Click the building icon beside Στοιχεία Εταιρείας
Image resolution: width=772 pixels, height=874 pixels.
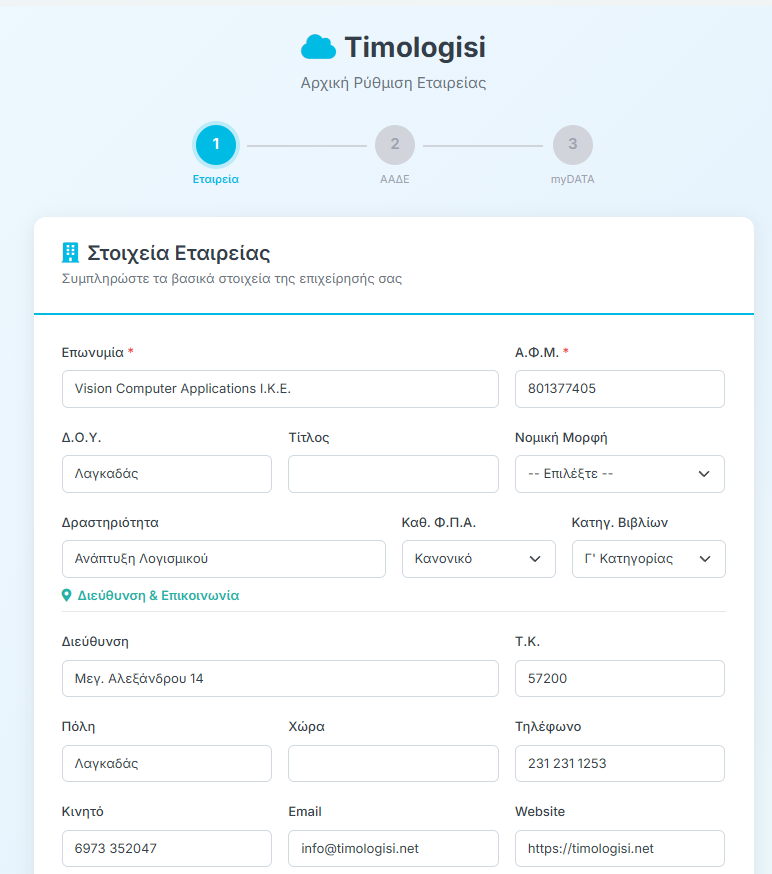(x=70, y=252)
